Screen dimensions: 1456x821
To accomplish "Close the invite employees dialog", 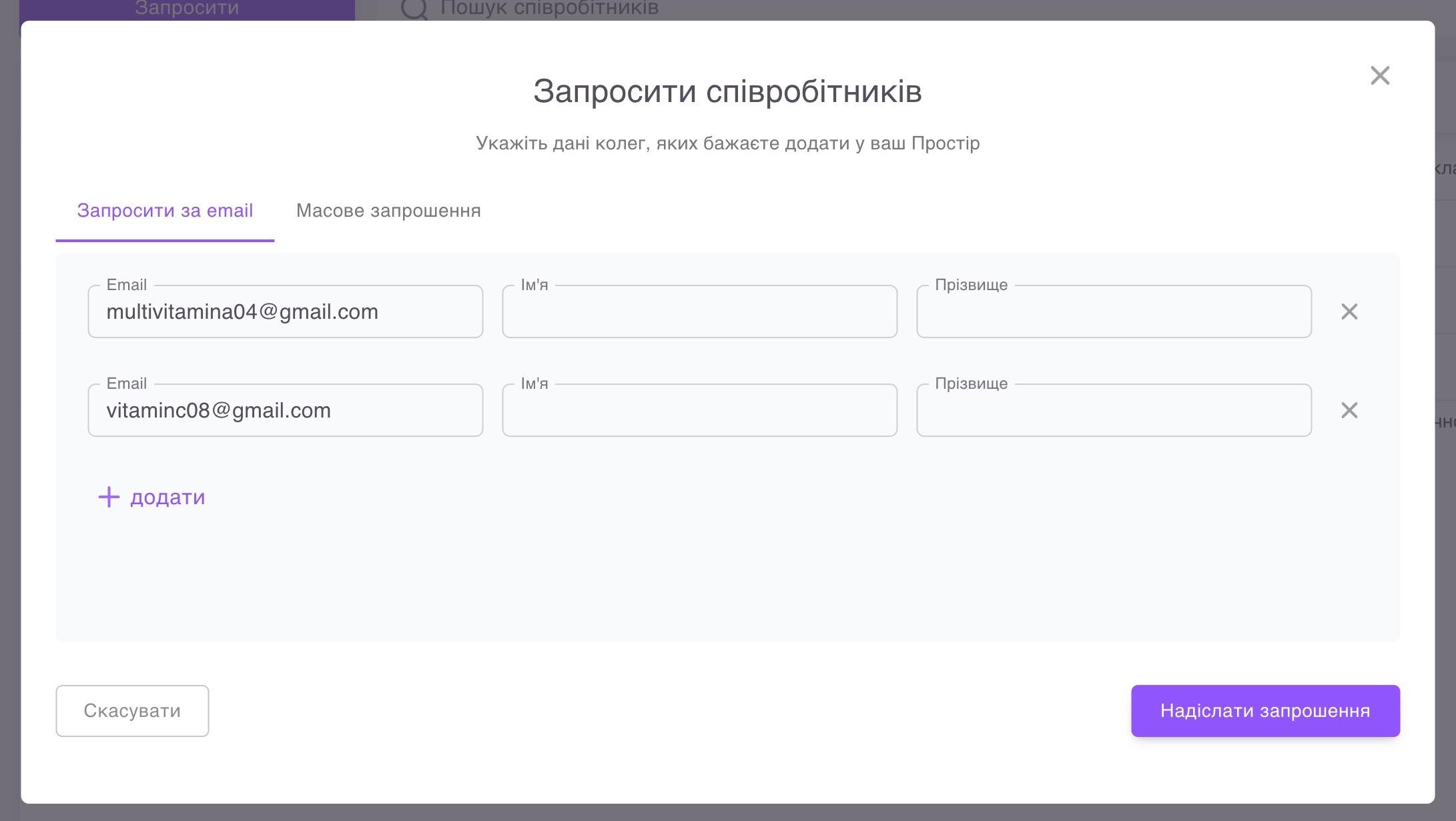I will click(x=1379, y=75).
